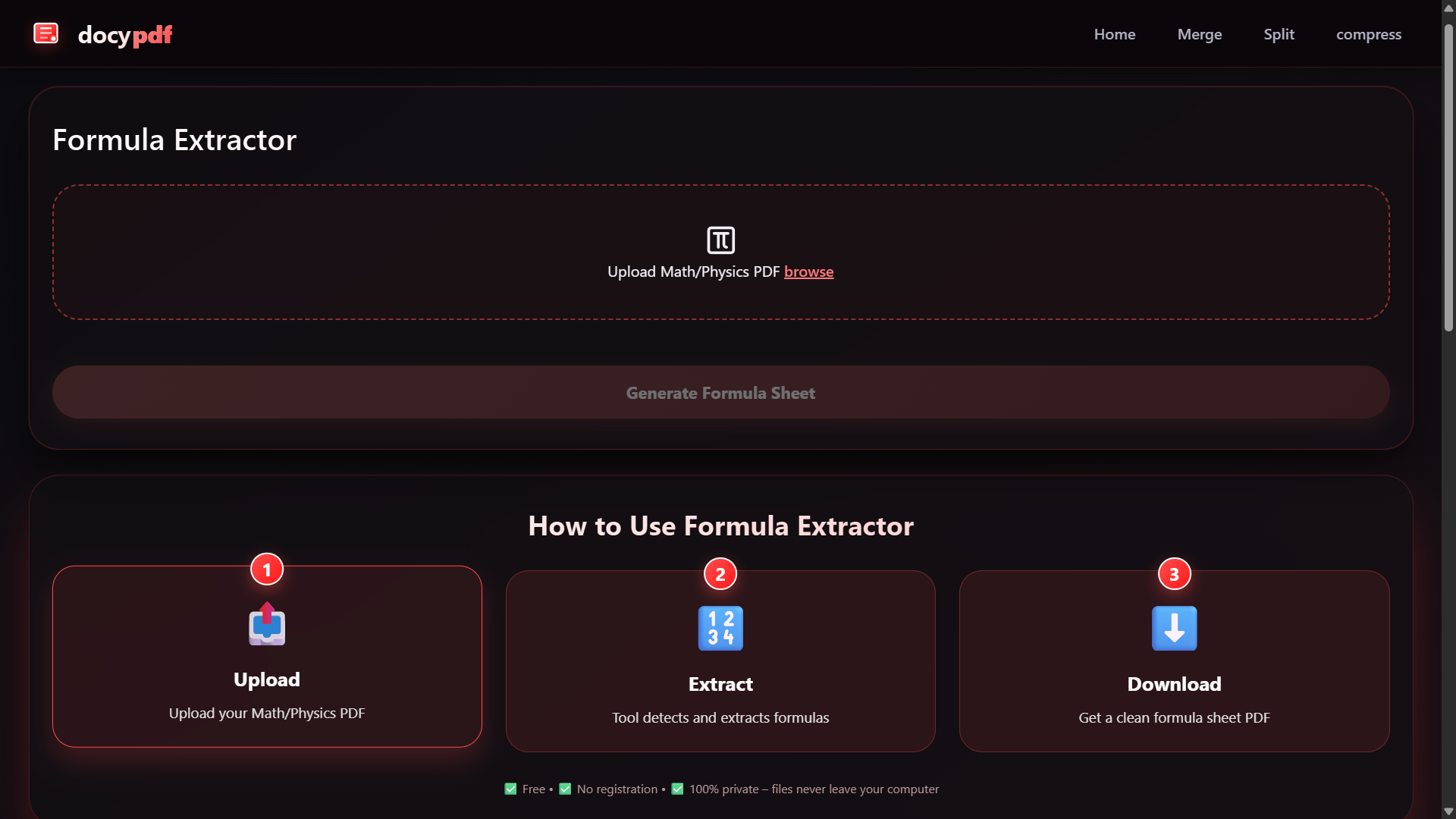Open the Split tool
This screenshot has height=819, width=1456.
(1279, 34)
